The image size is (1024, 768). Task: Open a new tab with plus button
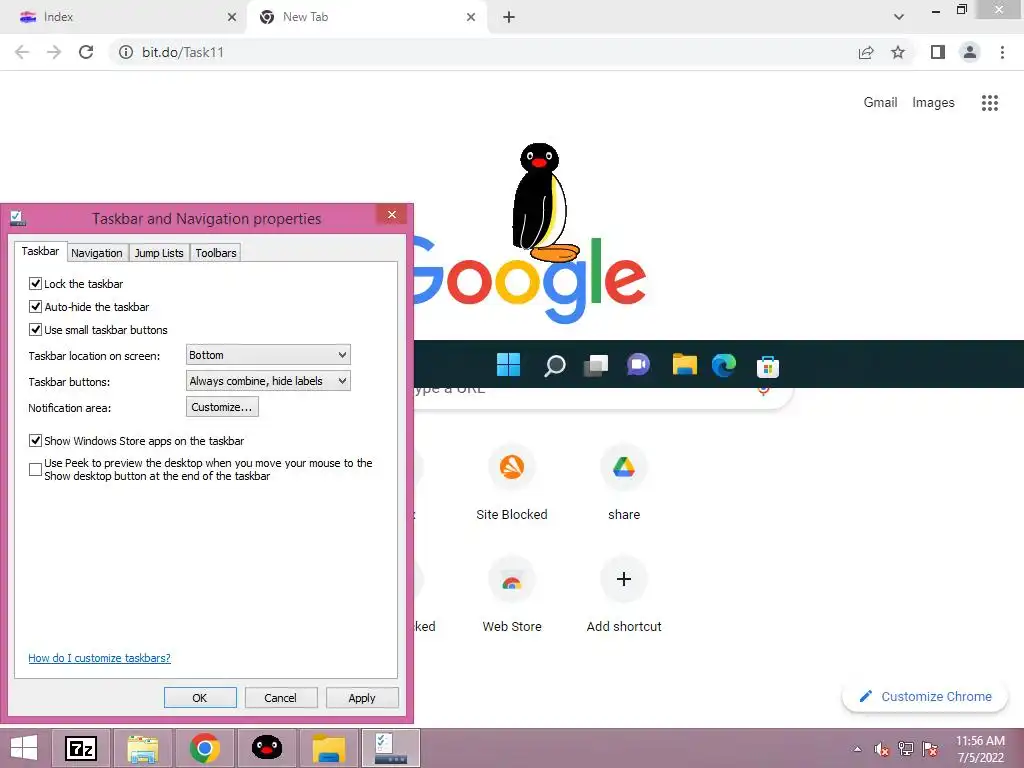509,17
